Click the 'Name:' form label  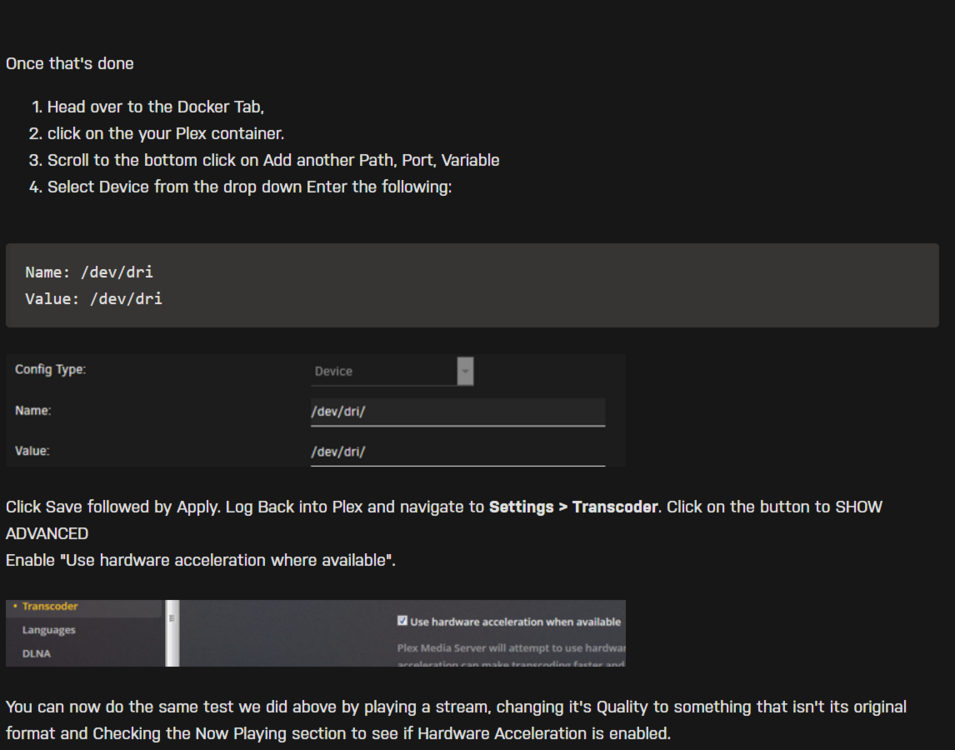click(x=33, y=411)
